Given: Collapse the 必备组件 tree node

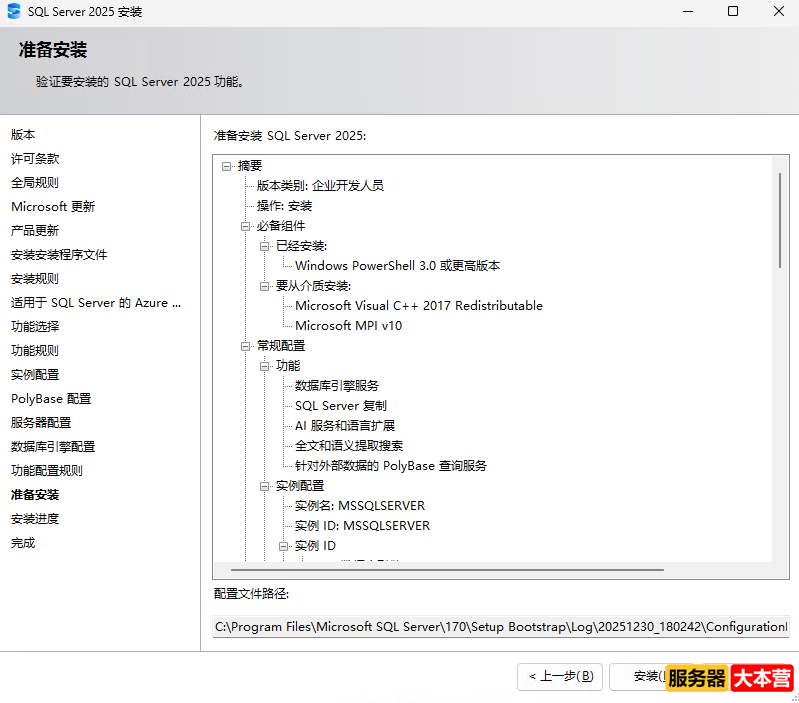Looking at the screenshot, I should [245, 226].
